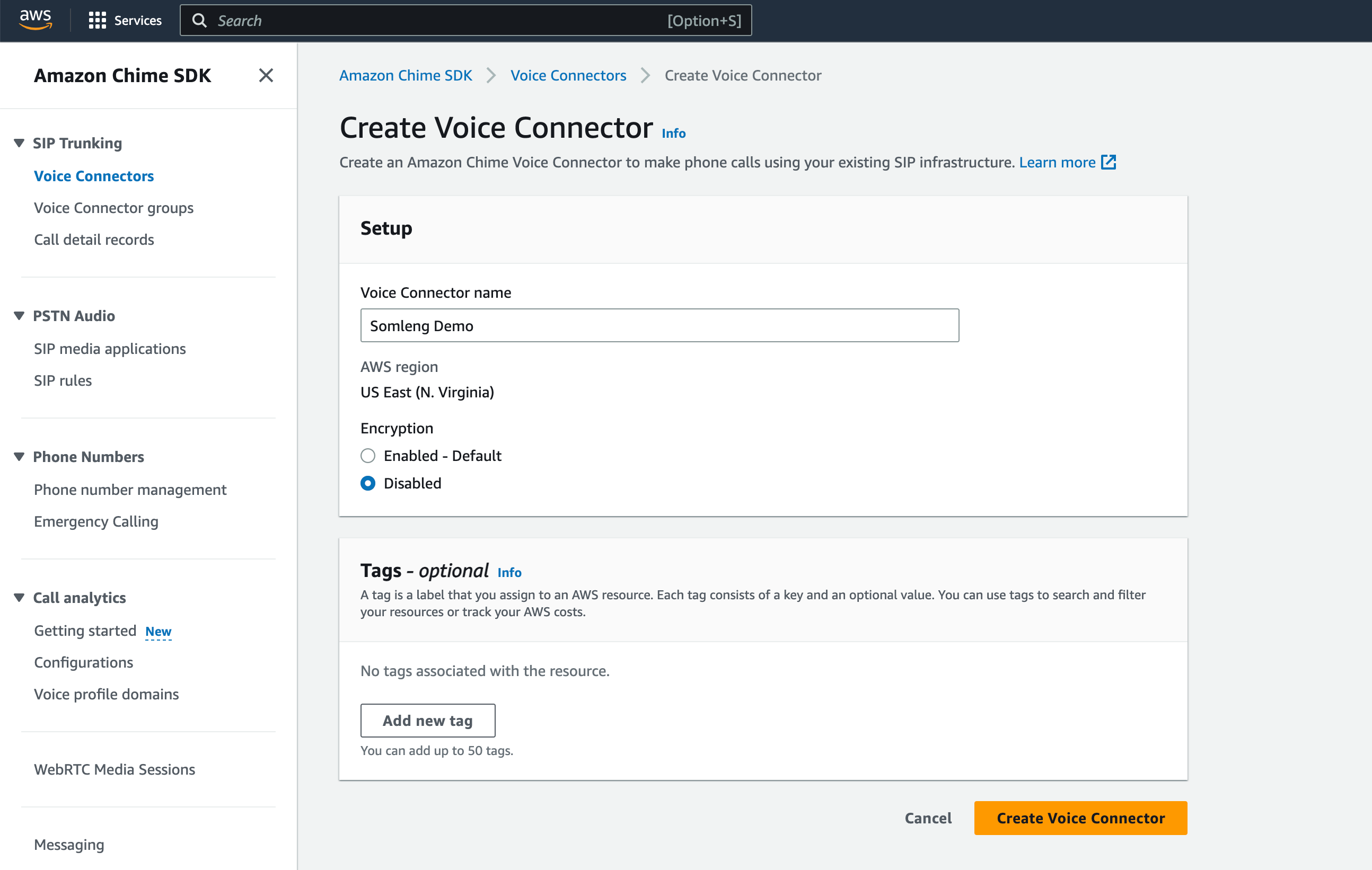
Task: Open the Services grid icon
Action: [97, 21]
